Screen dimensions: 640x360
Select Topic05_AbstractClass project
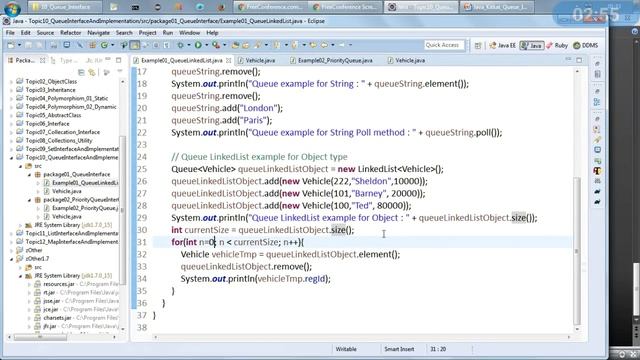[48, 116]
